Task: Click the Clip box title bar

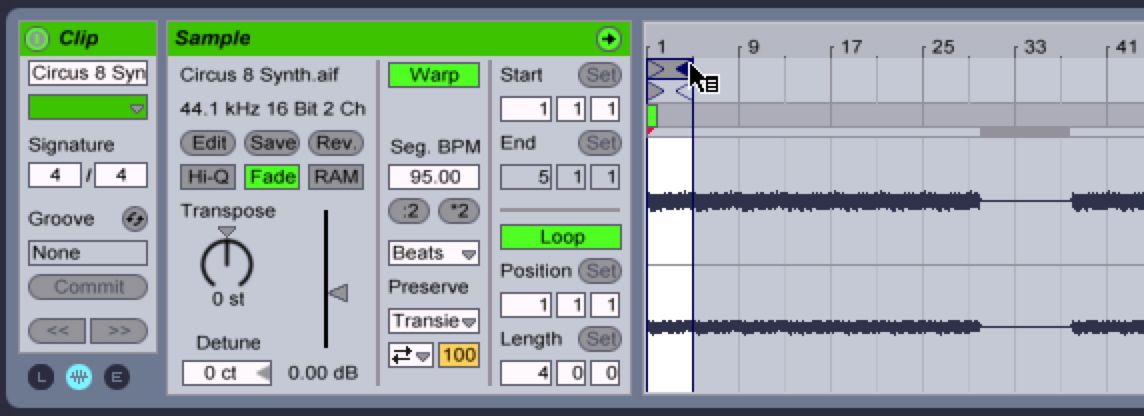Action: tap(88, 39)
